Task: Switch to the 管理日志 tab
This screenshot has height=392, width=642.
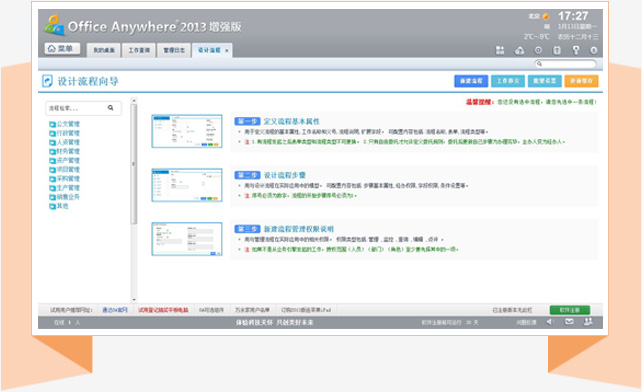Action: 174,50
